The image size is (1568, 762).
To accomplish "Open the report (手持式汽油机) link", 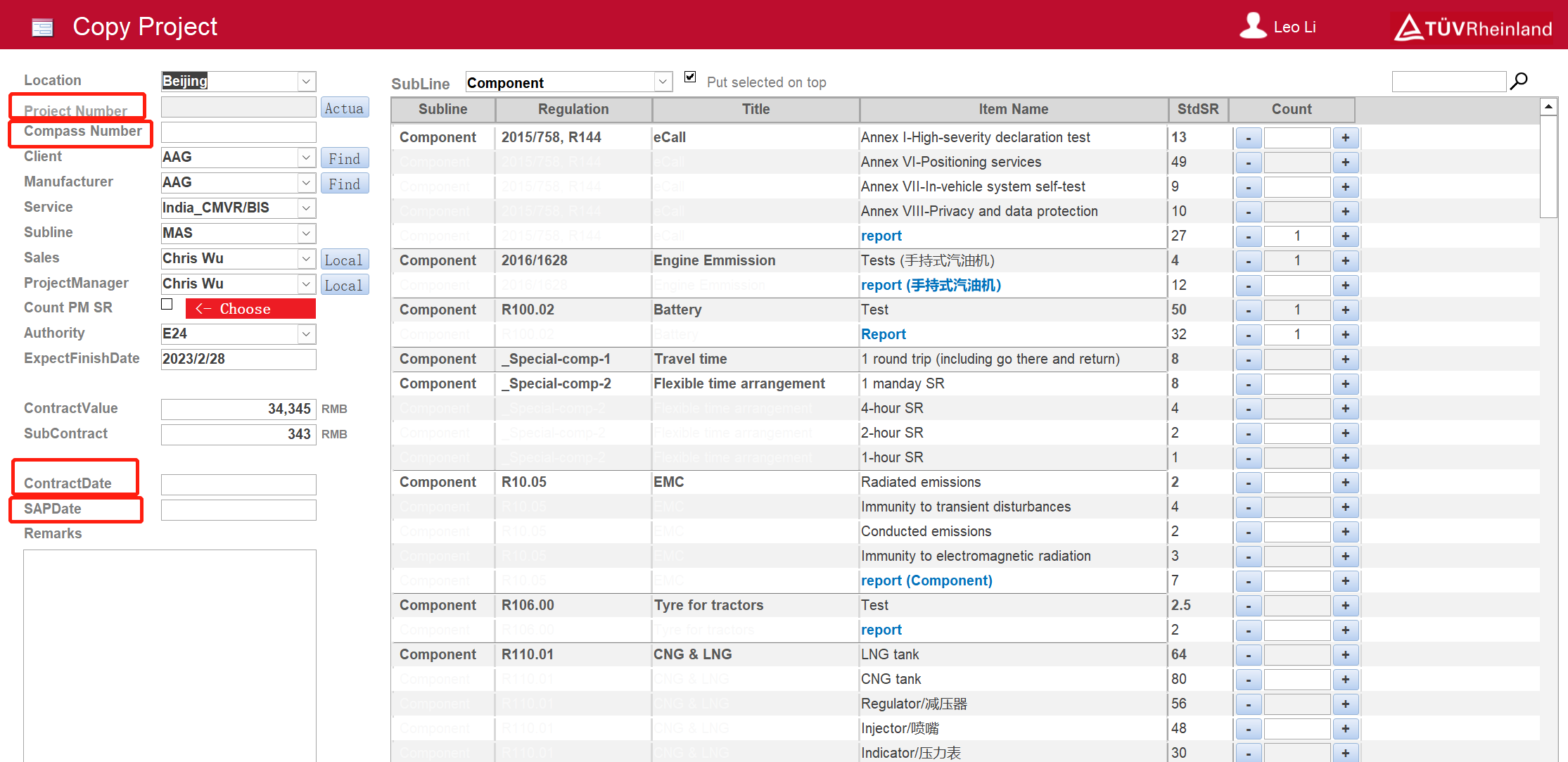I will tap(931, 285).
